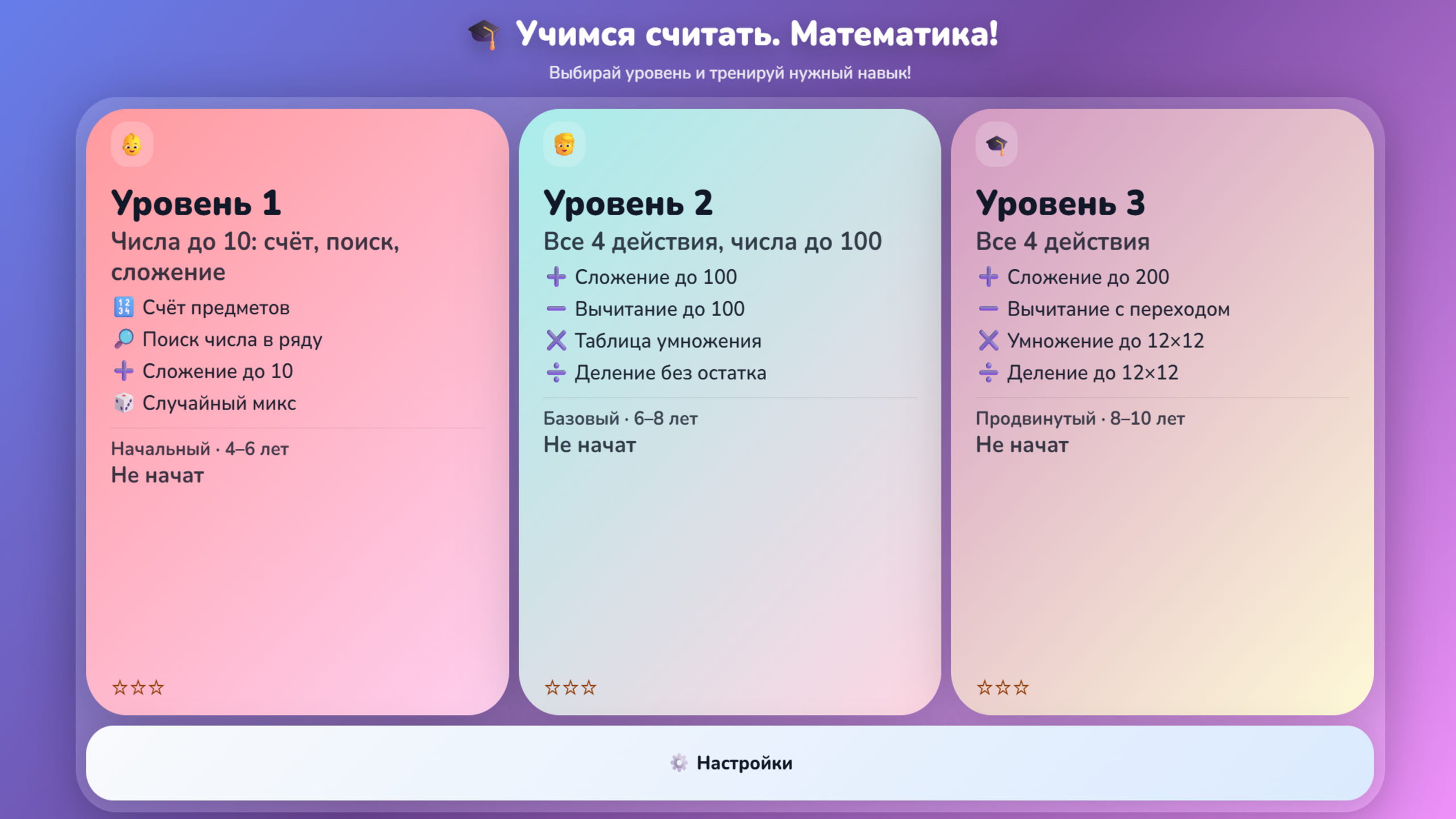
Task: Click the graduation cap emoji in the page header
Action: click(484, 35)
